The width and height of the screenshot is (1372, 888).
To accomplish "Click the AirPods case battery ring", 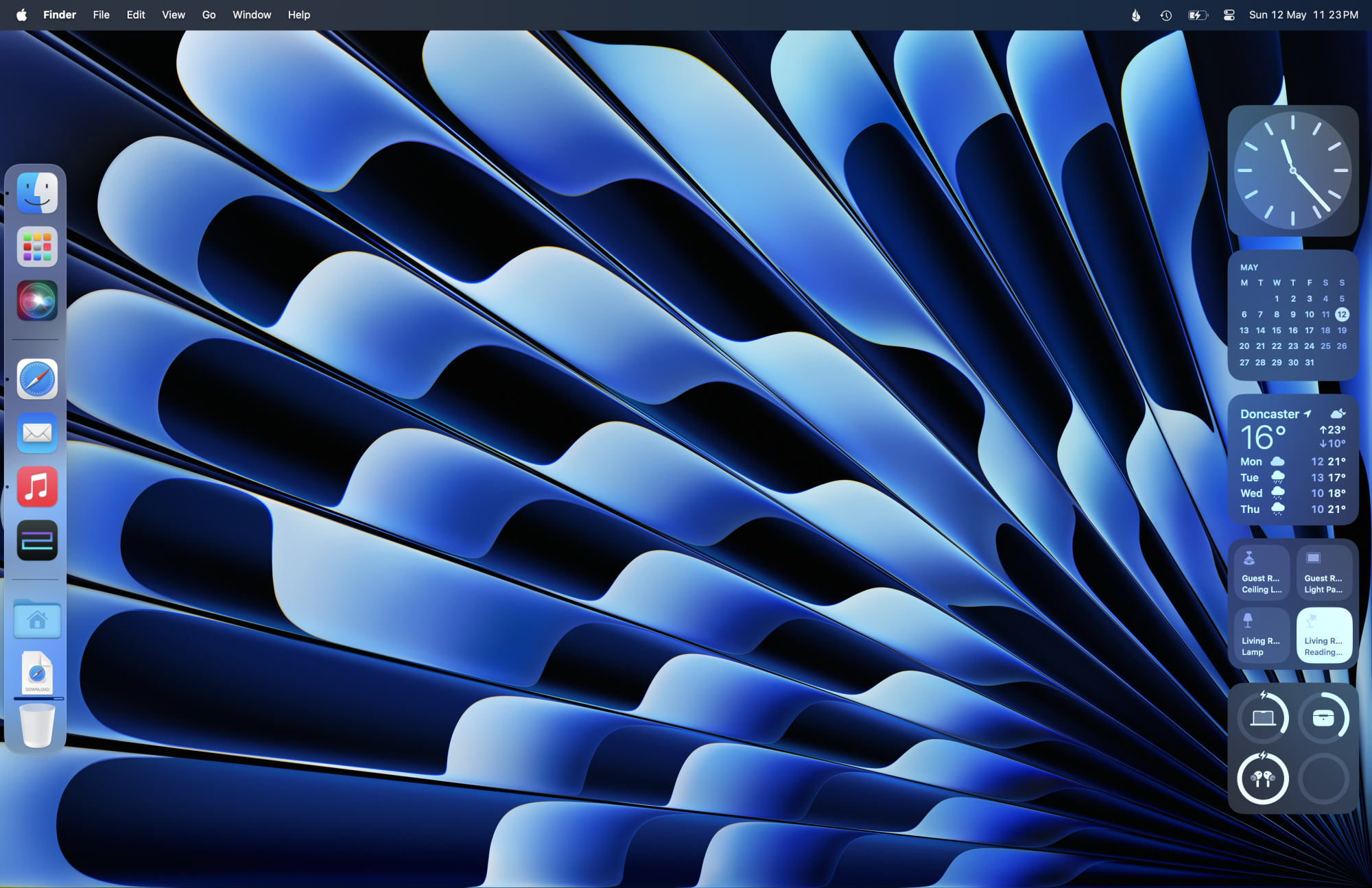I will click(x=1324, y=718).
